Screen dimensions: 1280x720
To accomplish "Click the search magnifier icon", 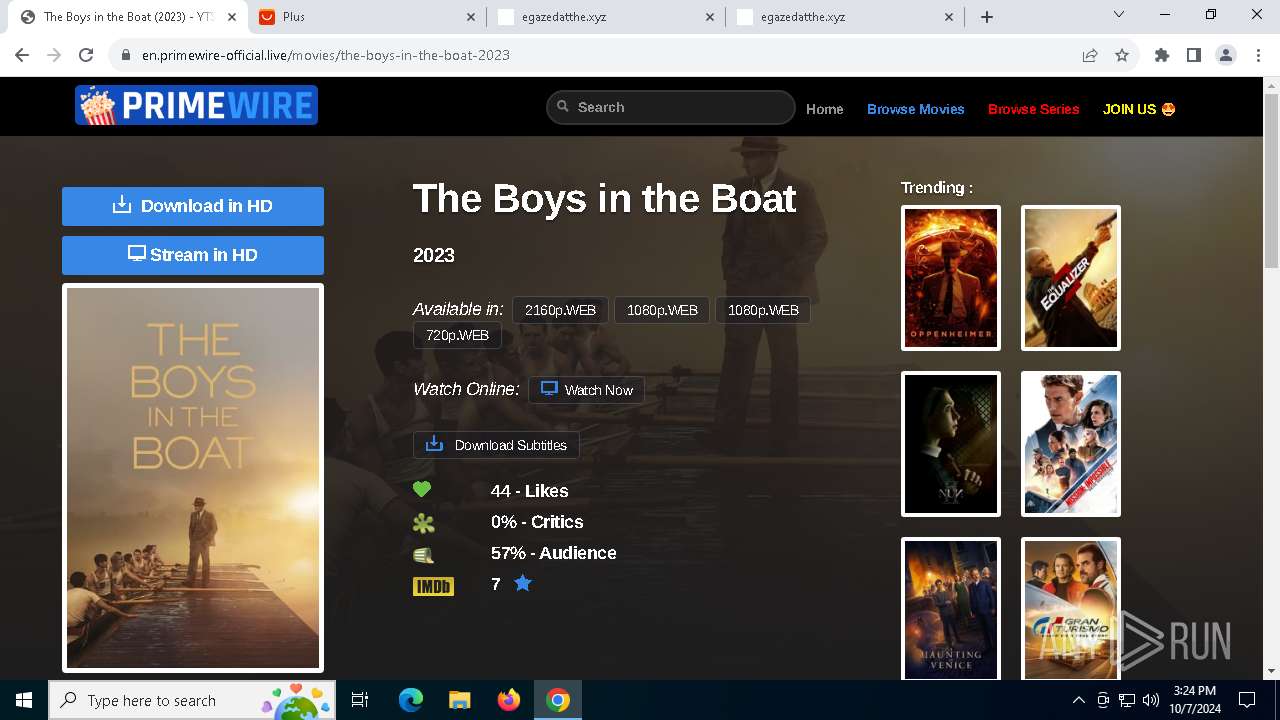I will 563,106.
